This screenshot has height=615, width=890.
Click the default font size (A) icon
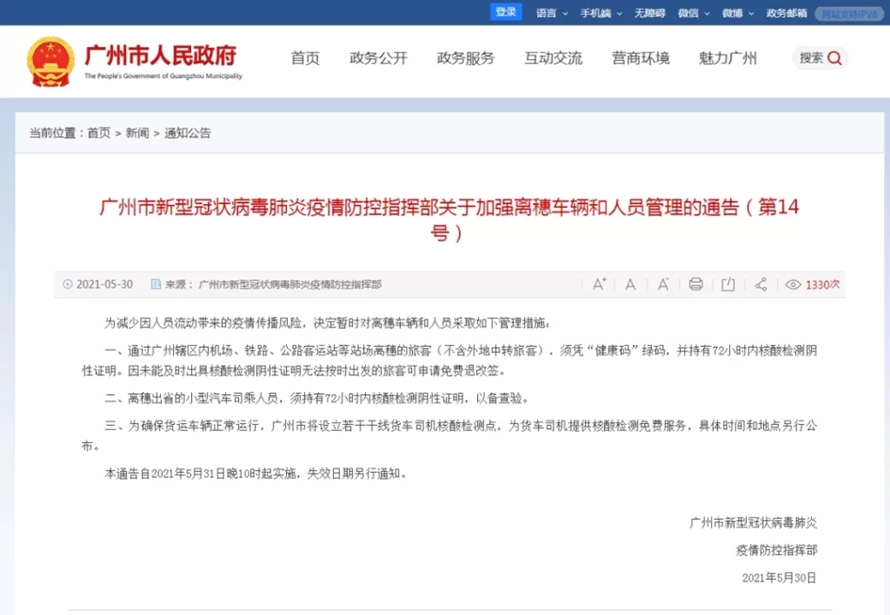[630, 284]
